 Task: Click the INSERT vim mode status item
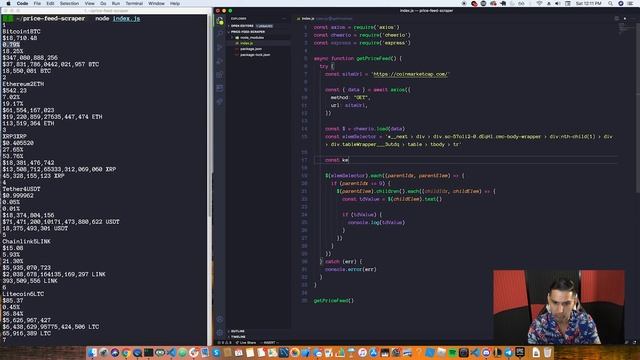269,342
